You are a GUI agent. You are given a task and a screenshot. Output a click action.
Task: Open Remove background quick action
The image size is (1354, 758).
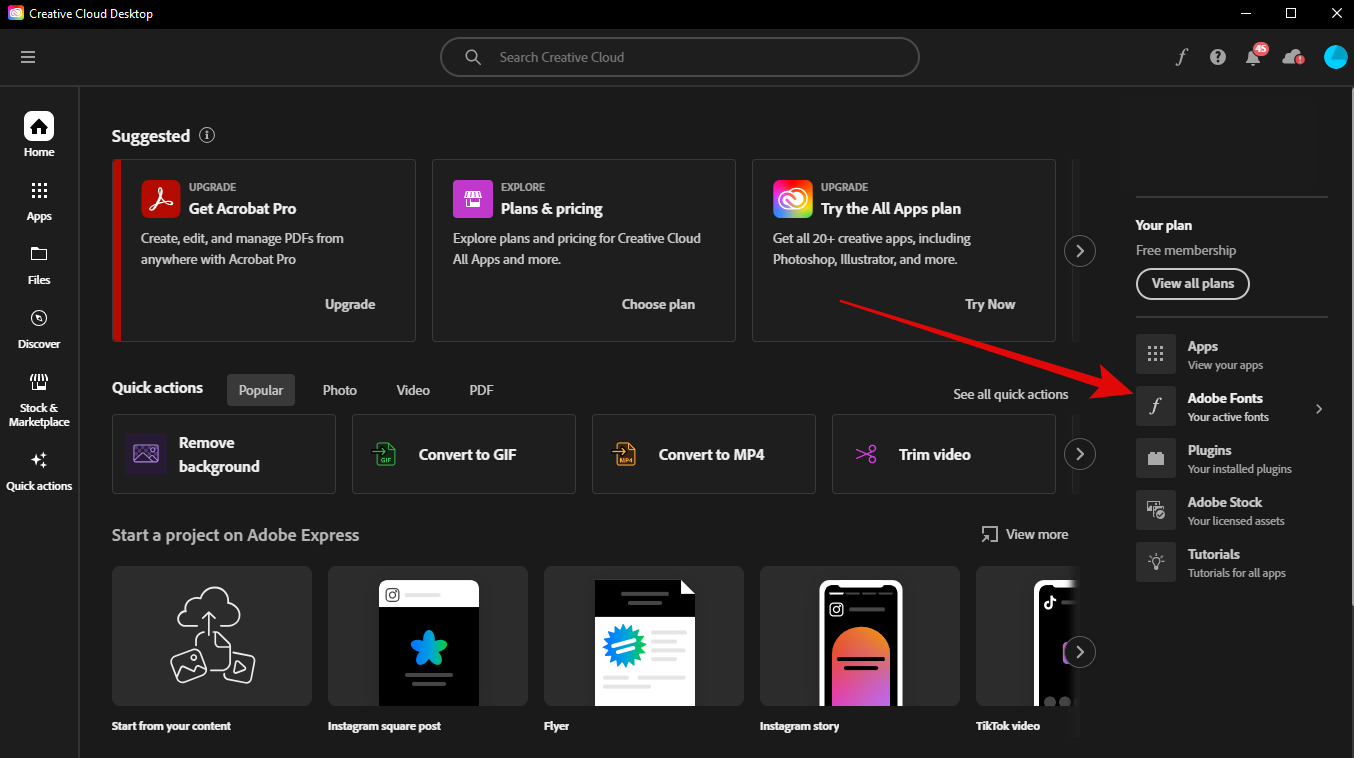(x=224, y=454)
